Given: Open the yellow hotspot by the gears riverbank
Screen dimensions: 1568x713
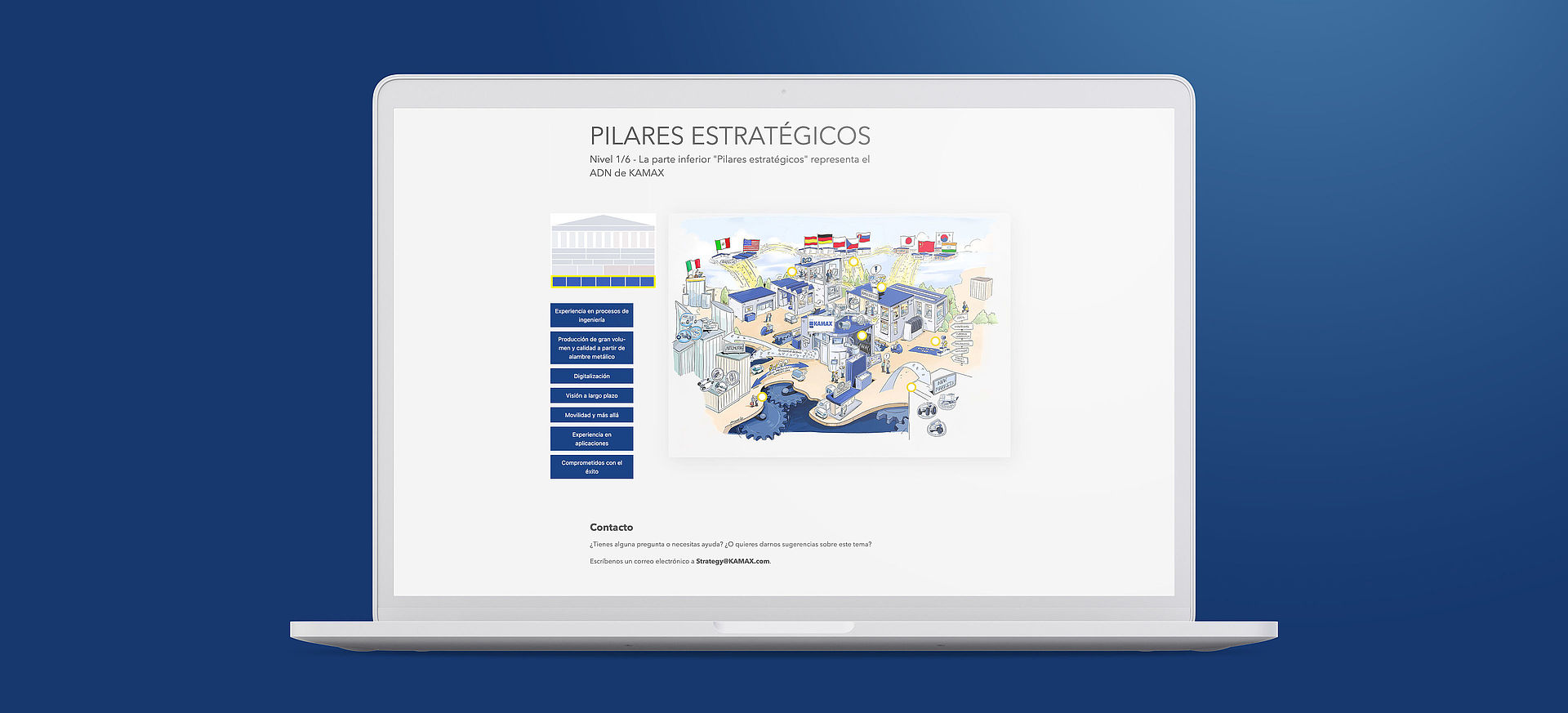Looking at the screenshot, I should click(x=762, y=396).
